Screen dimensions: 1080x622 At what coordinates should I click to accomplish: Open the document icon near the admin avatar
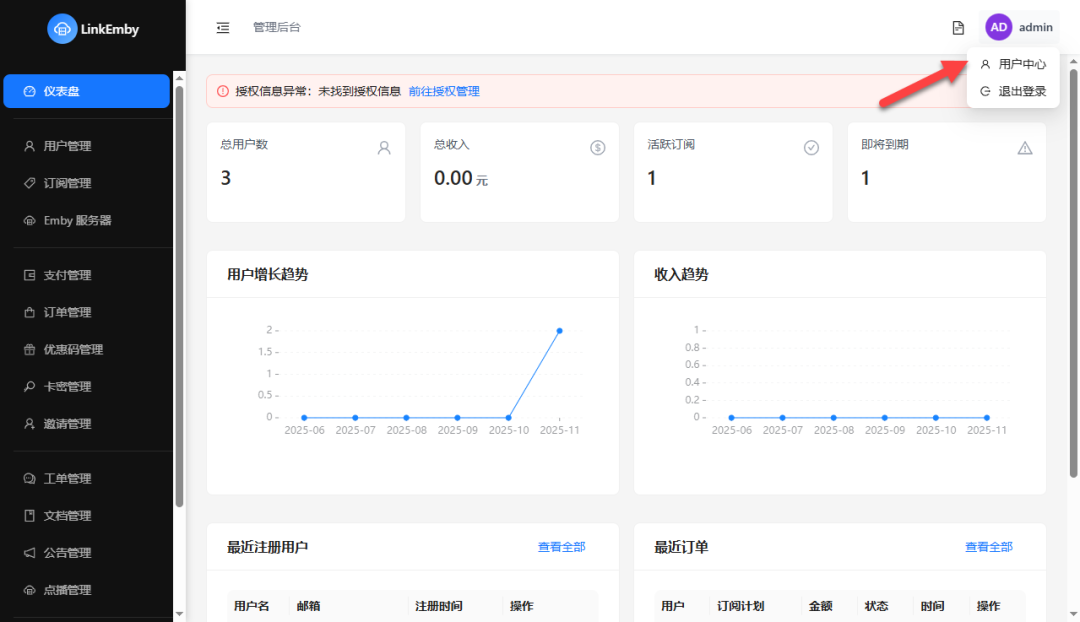[x=957, y=27]
